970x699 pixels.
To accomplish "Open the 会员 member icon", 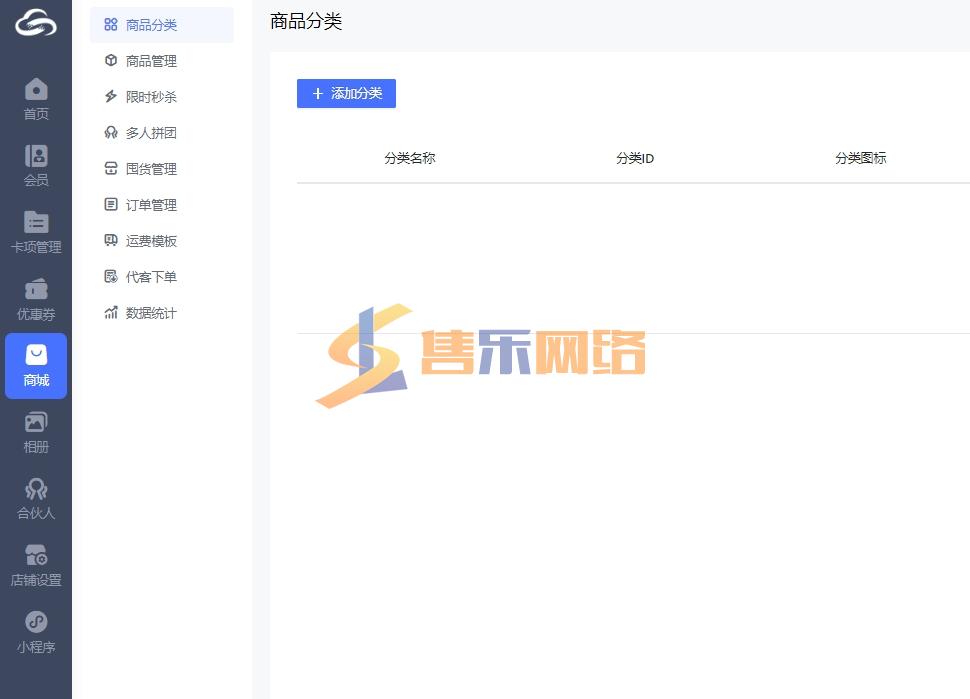I will pyautogui.click(x=36, y=156).
